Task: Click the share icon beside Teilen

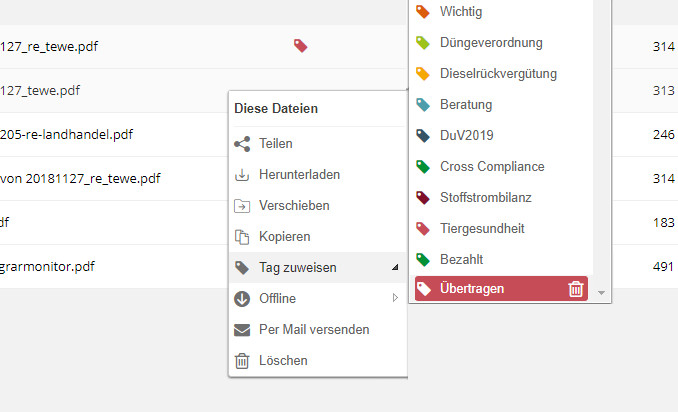Action: click(242, 144)
